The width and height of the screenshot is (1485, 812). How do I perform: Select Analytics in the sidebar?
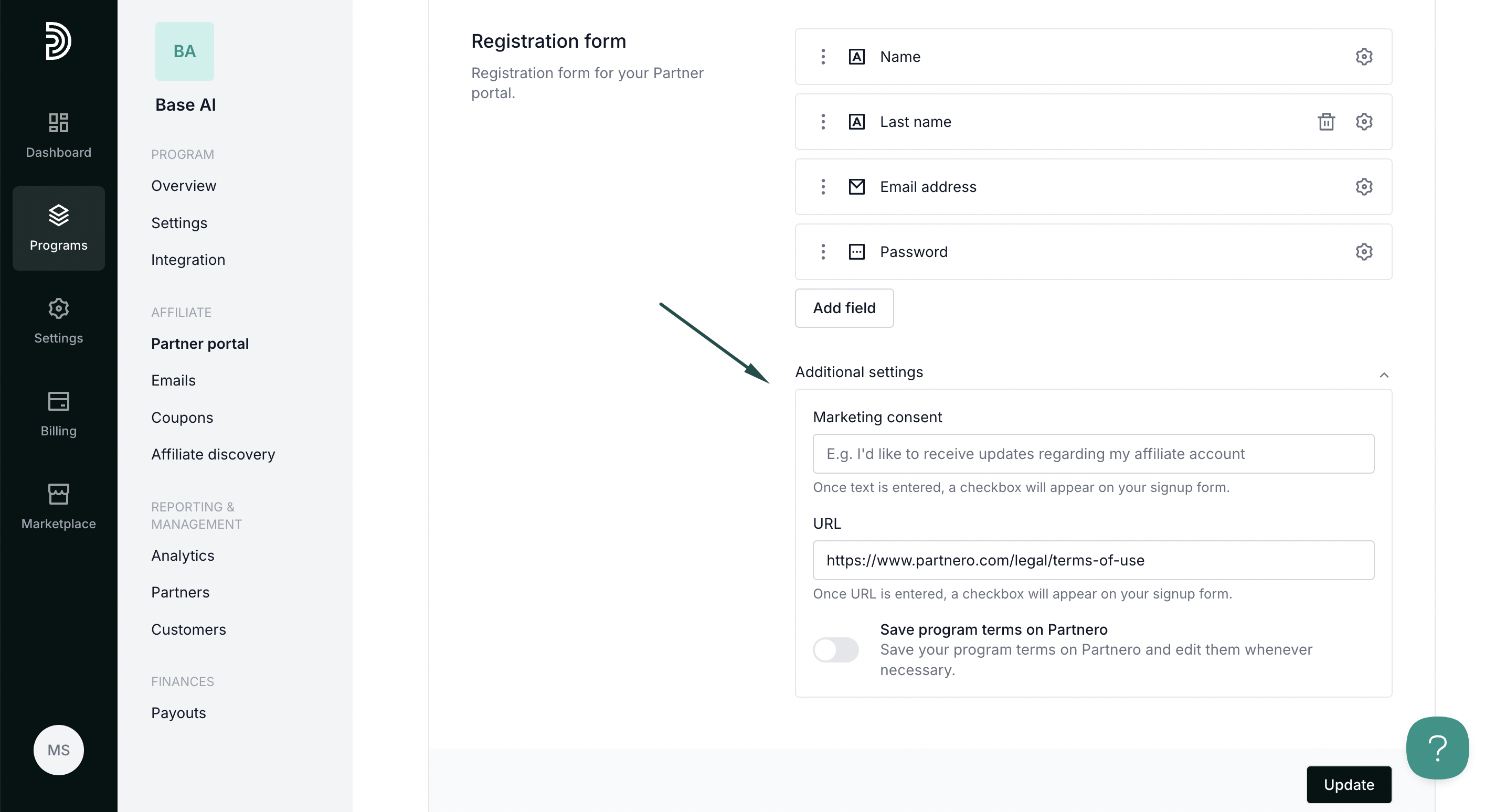(182, 555)
